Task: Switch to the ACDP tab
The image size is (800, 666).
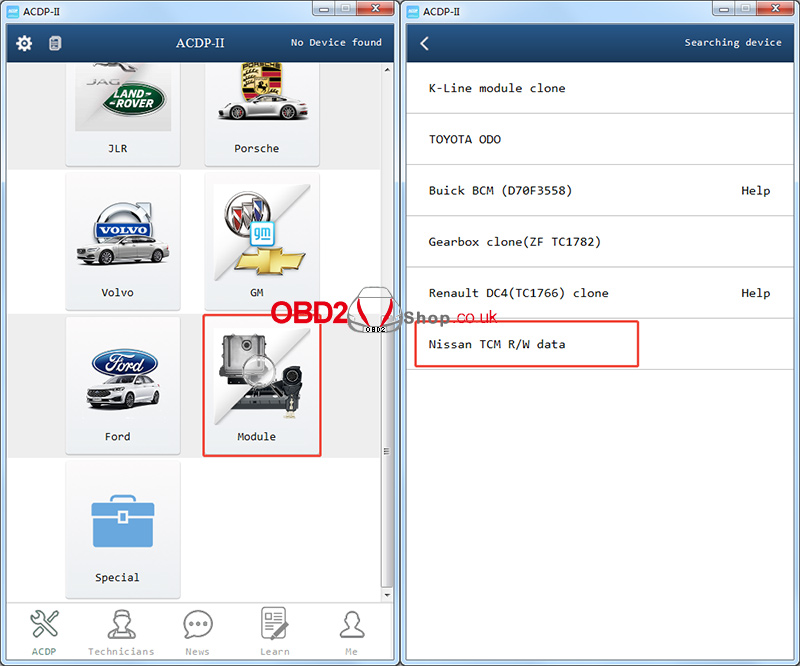Action: tap(44, 633)
